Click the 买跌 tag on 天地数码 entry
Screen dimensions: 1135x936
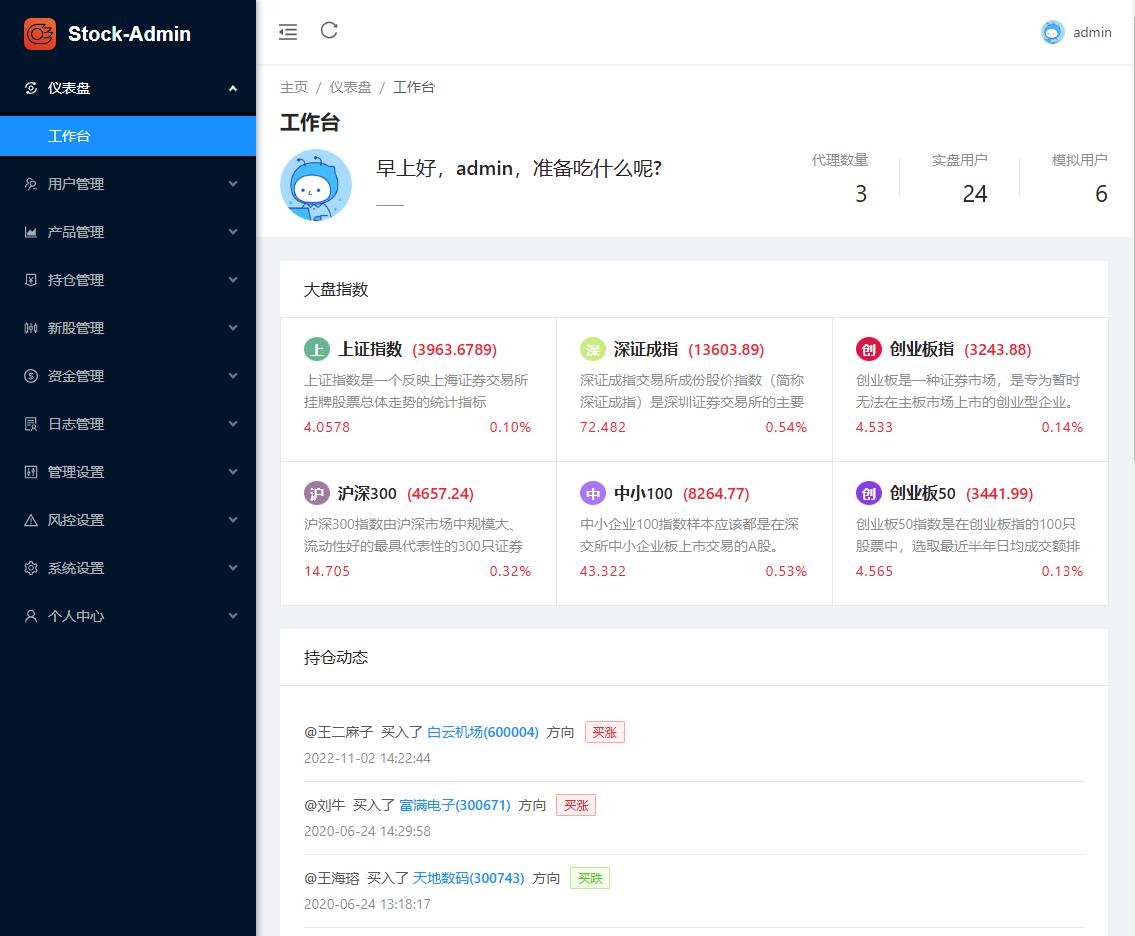pos(589,878)
